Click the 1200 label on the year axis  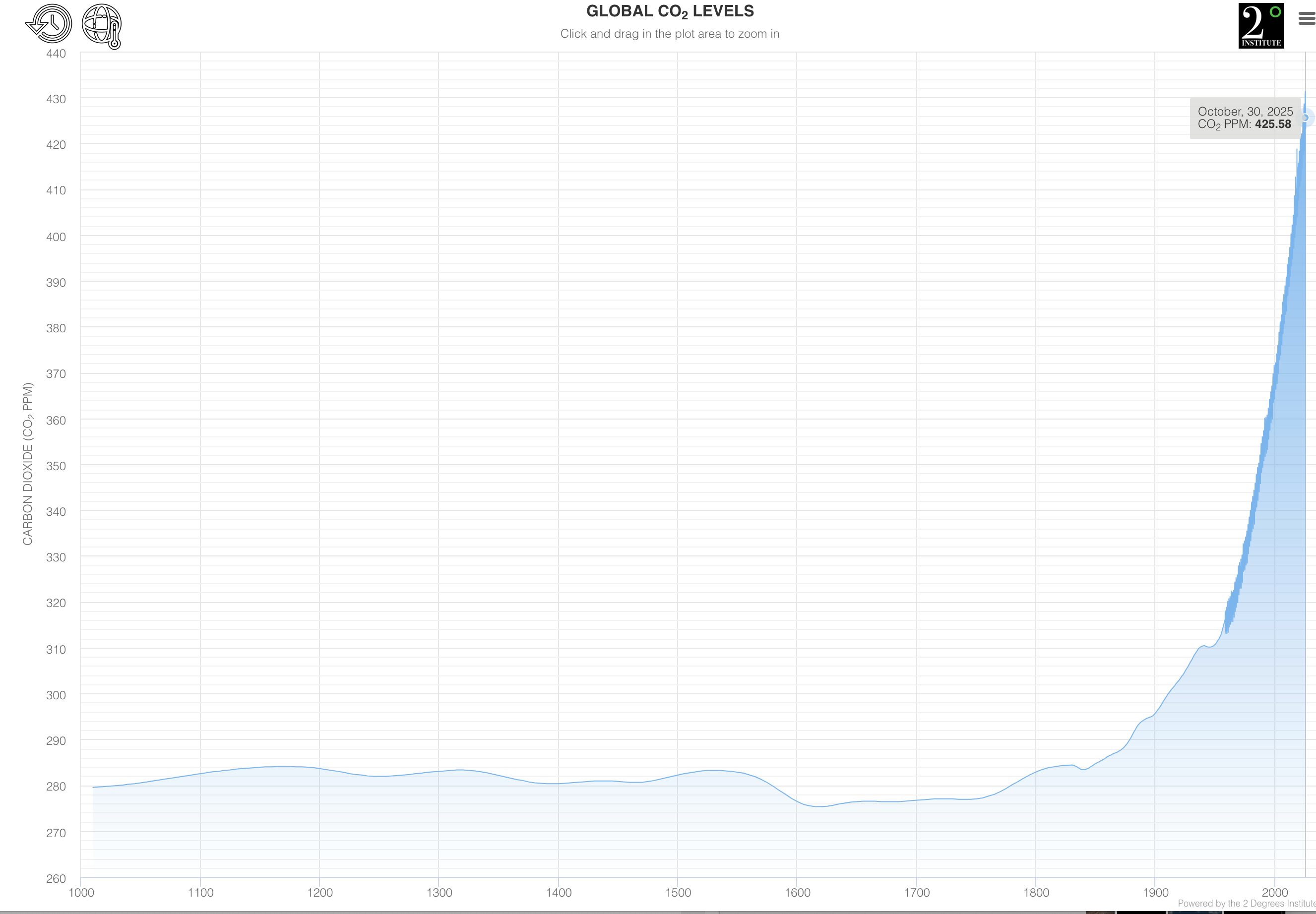319,892
